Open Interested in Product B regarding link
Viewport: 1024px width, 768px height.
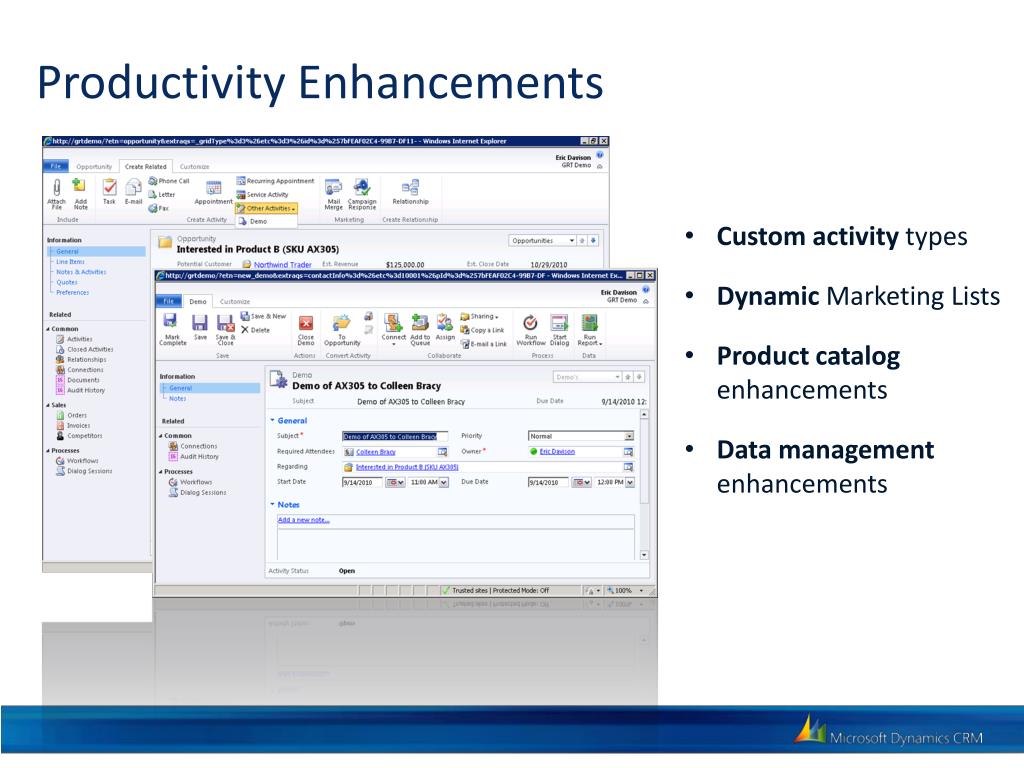click(407, 467)
